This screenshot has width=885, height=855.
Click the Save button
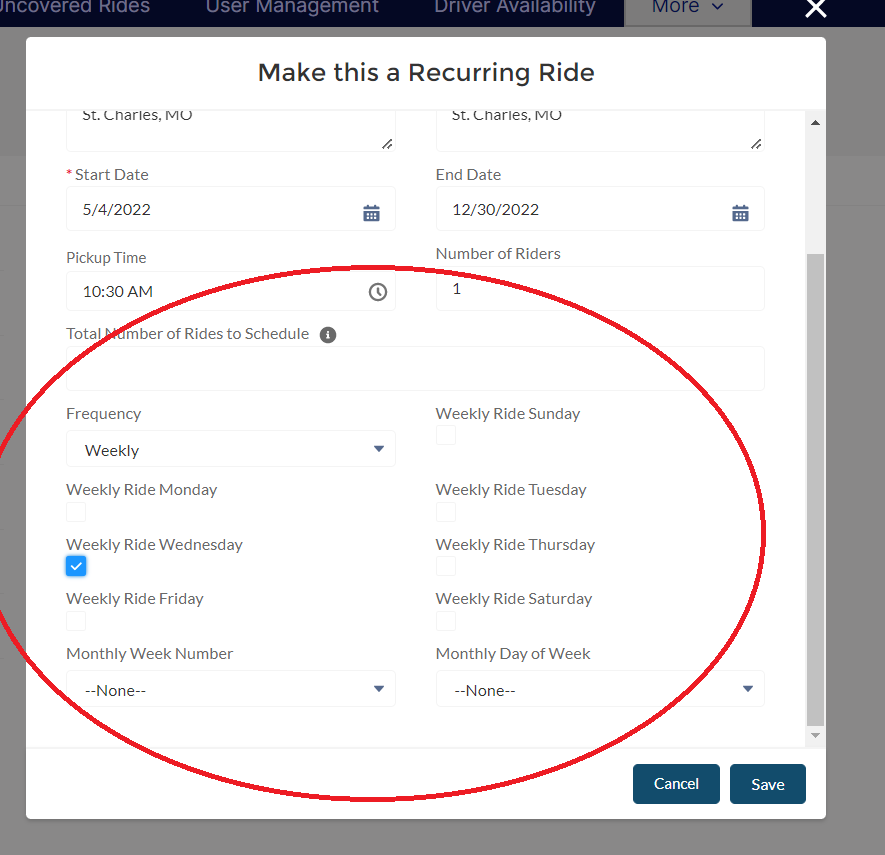[767, 784]
